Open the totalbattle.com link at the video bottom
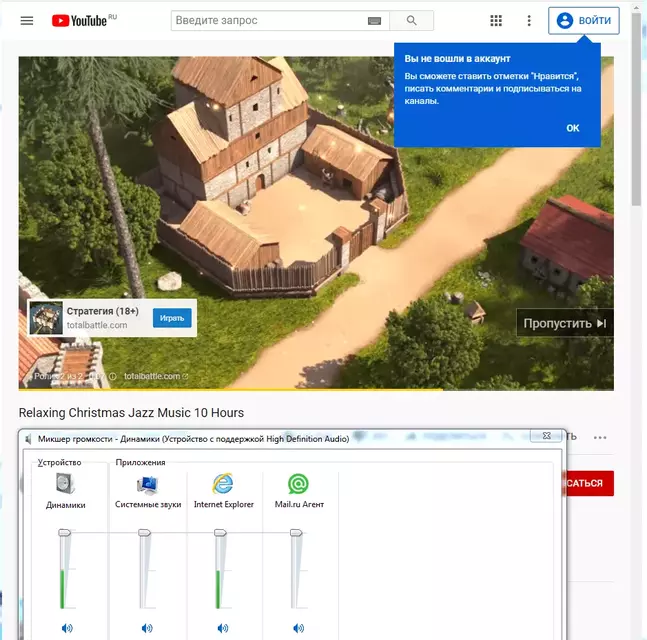The width and height of the screenshot is (647, 640). point(156,376)
